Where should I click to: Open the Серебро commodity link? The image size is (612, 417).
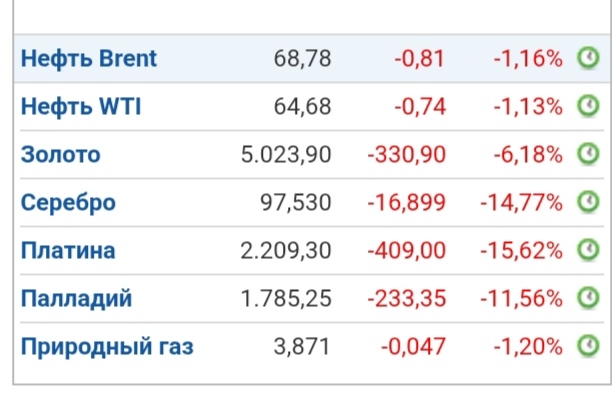click(68, 203)
